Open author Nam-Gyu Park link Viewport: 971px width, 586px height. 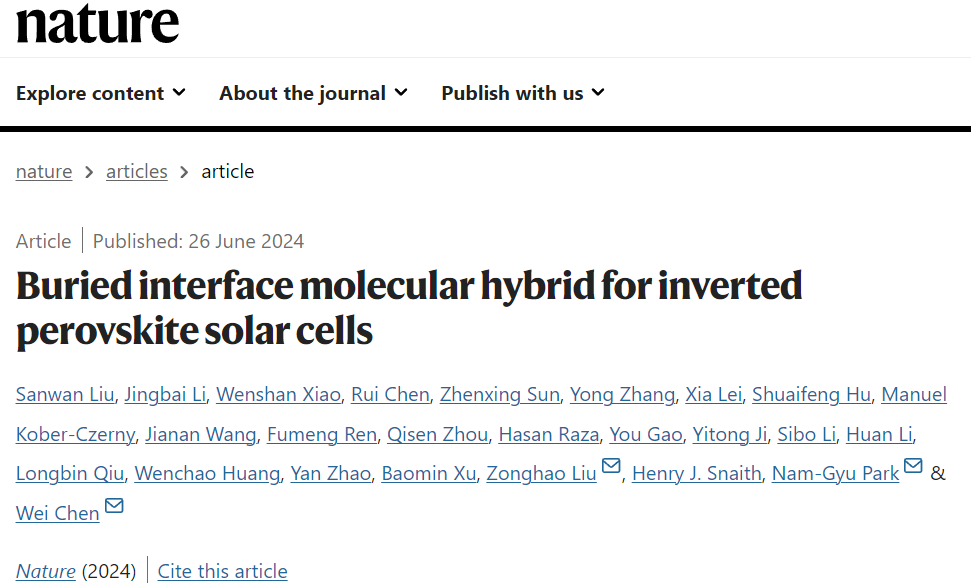pos(835,473)
